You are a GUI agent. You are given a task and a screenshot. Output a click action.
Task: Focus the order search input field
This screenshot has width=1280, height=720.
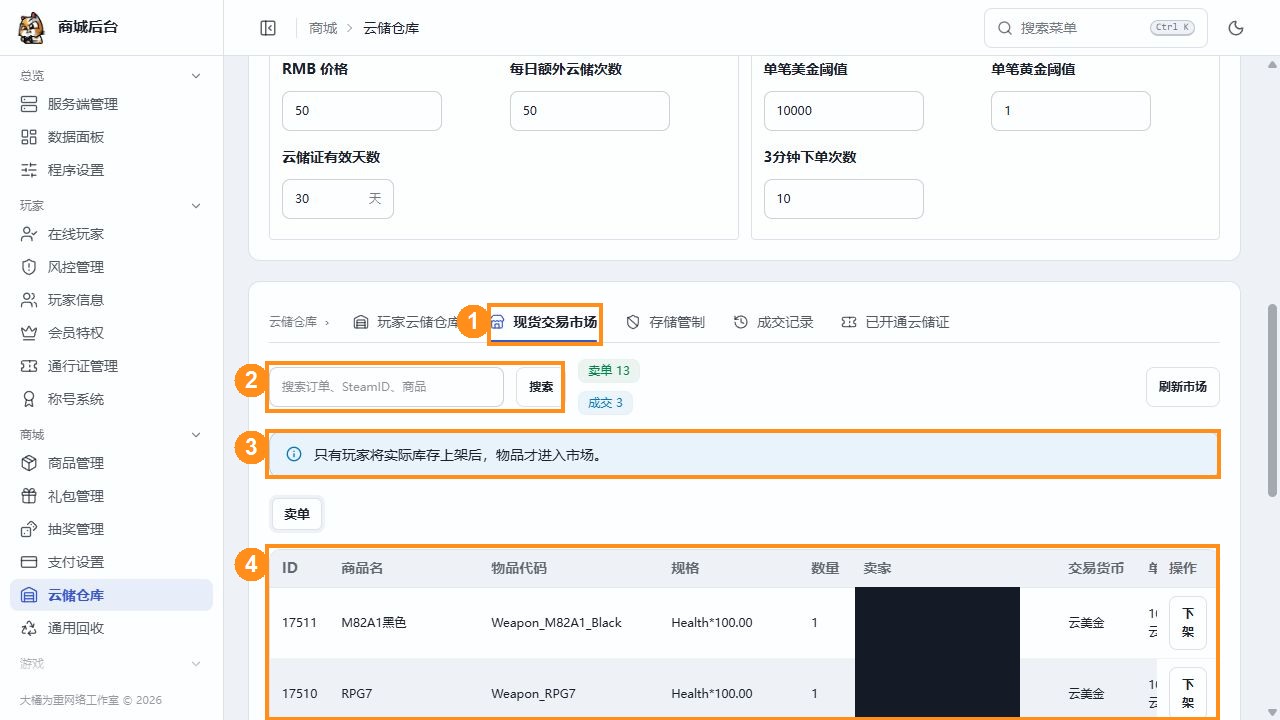pos(386,387)
